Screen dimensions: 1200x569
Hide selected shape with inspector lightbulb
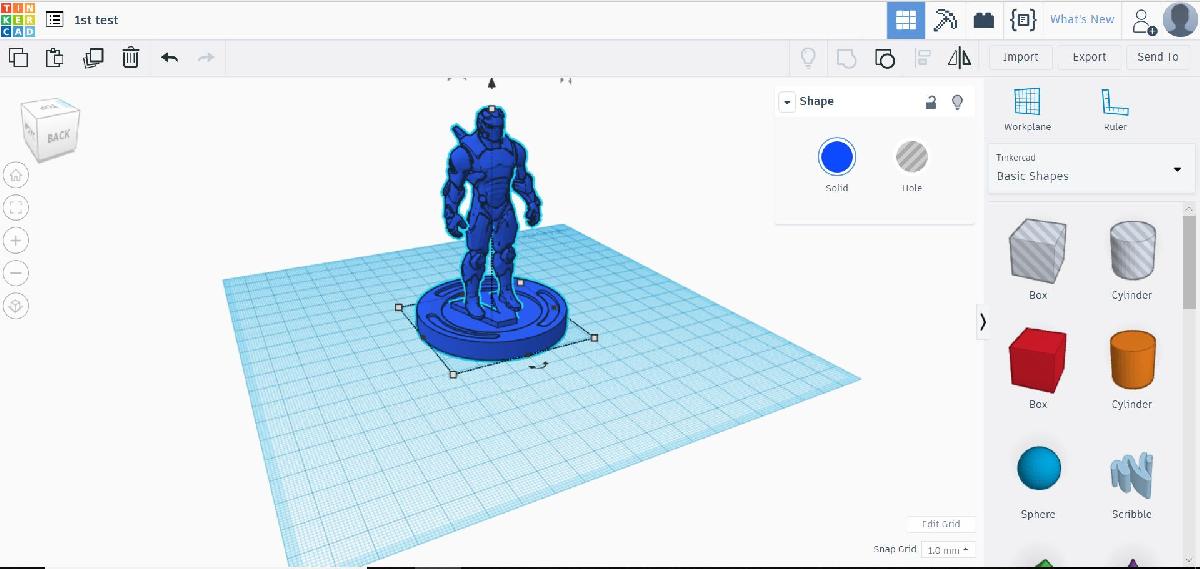pyautogui.click(x=957, y=102)
